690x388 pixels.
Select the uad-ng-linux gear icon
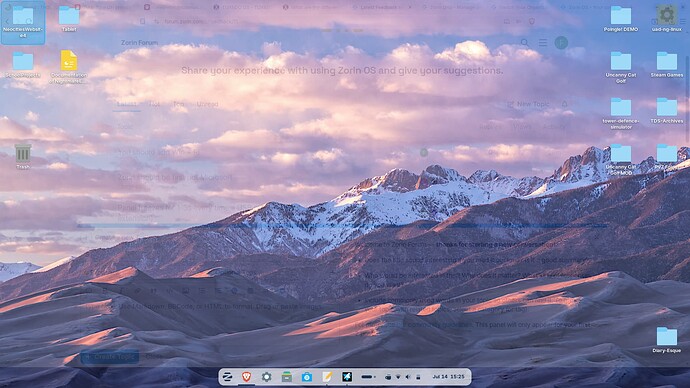[x=667, y=19]
